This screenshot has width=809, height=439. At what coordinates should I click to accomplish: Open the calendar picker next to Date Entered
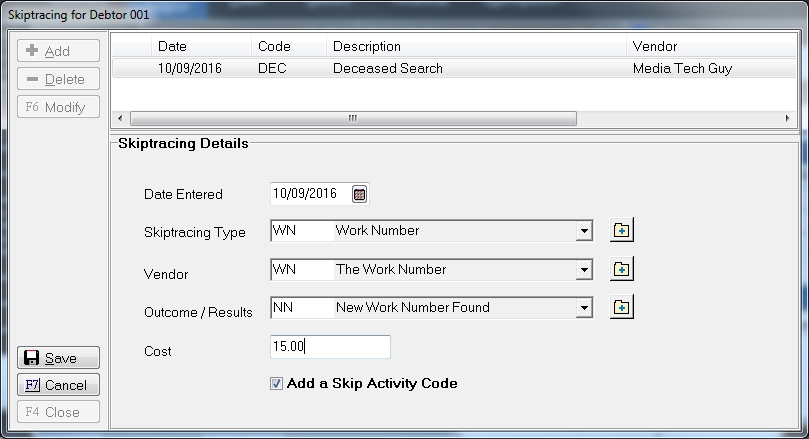click(360, 194)
